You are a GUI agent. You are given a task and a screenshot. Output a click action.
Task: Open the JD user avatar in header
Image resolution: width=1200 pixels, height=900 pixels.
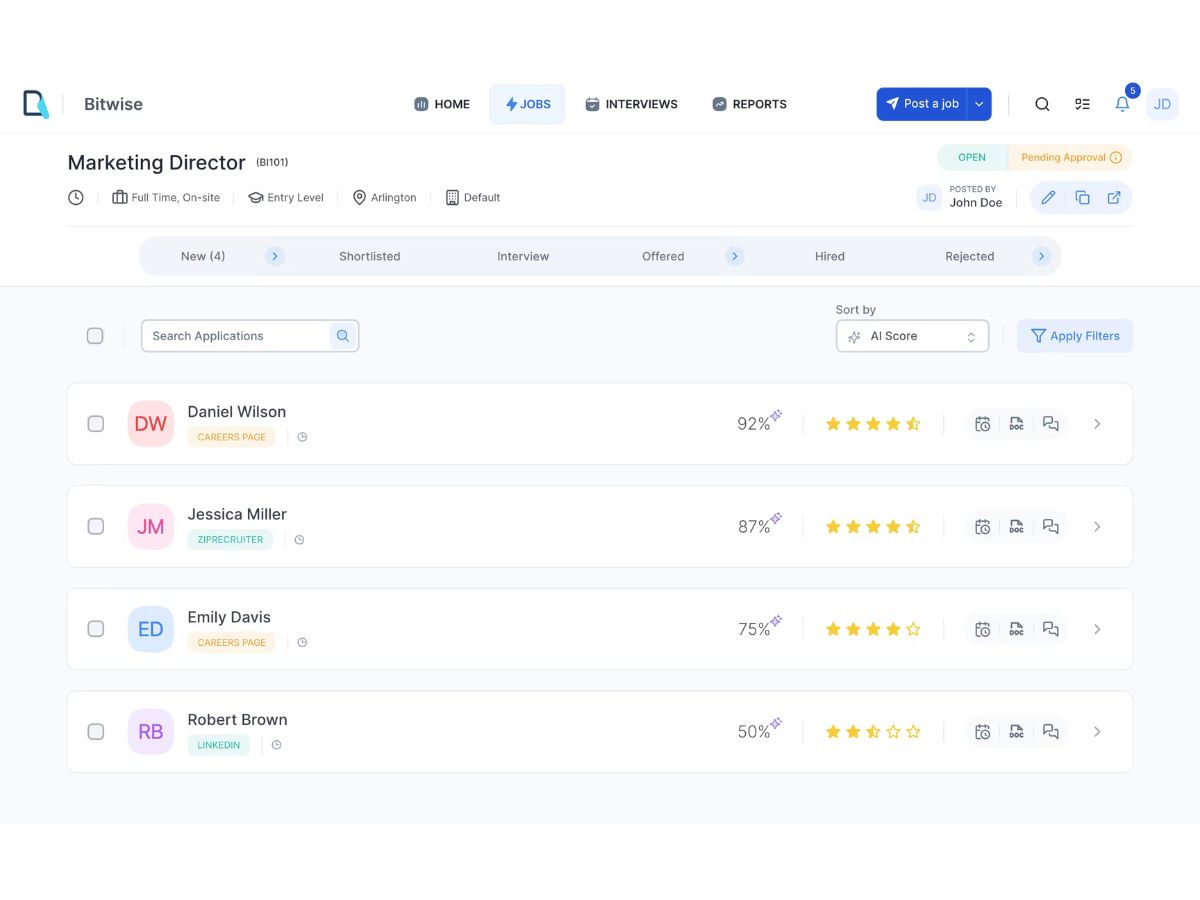[1162, 104]
